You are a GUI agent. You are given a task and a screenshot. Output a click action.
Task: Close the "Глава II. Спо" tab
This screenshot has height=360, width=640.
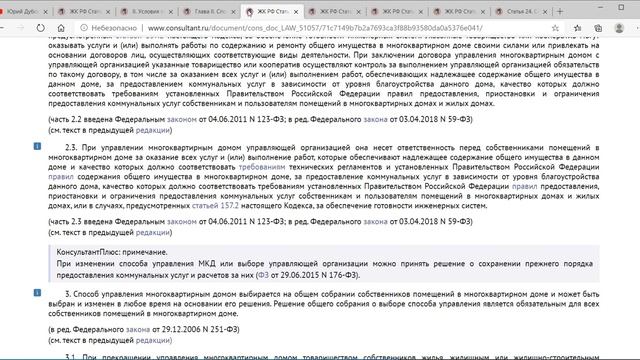click(233, 12)
